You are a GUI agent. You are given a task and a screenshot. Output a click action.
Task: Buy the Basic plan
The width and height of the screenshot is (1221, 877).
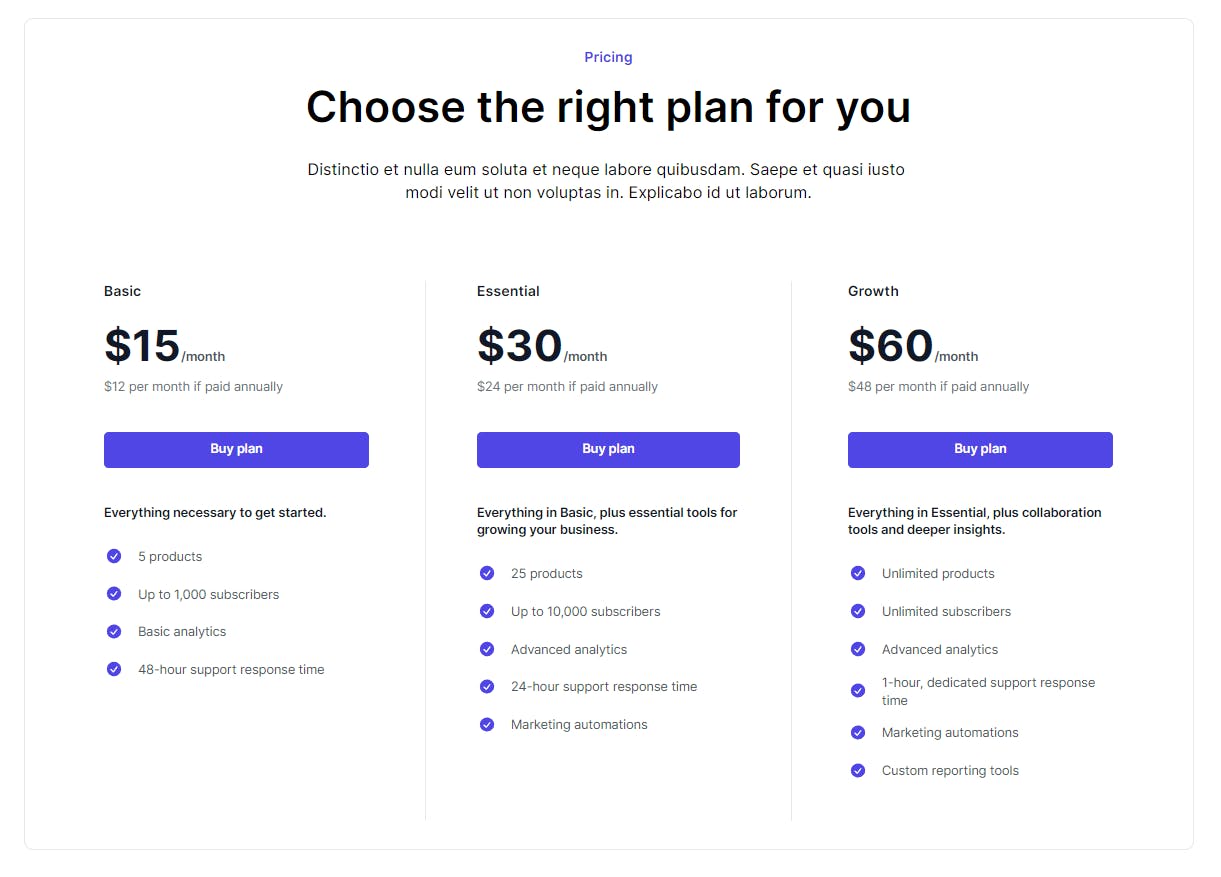click(x=236, y=450)
